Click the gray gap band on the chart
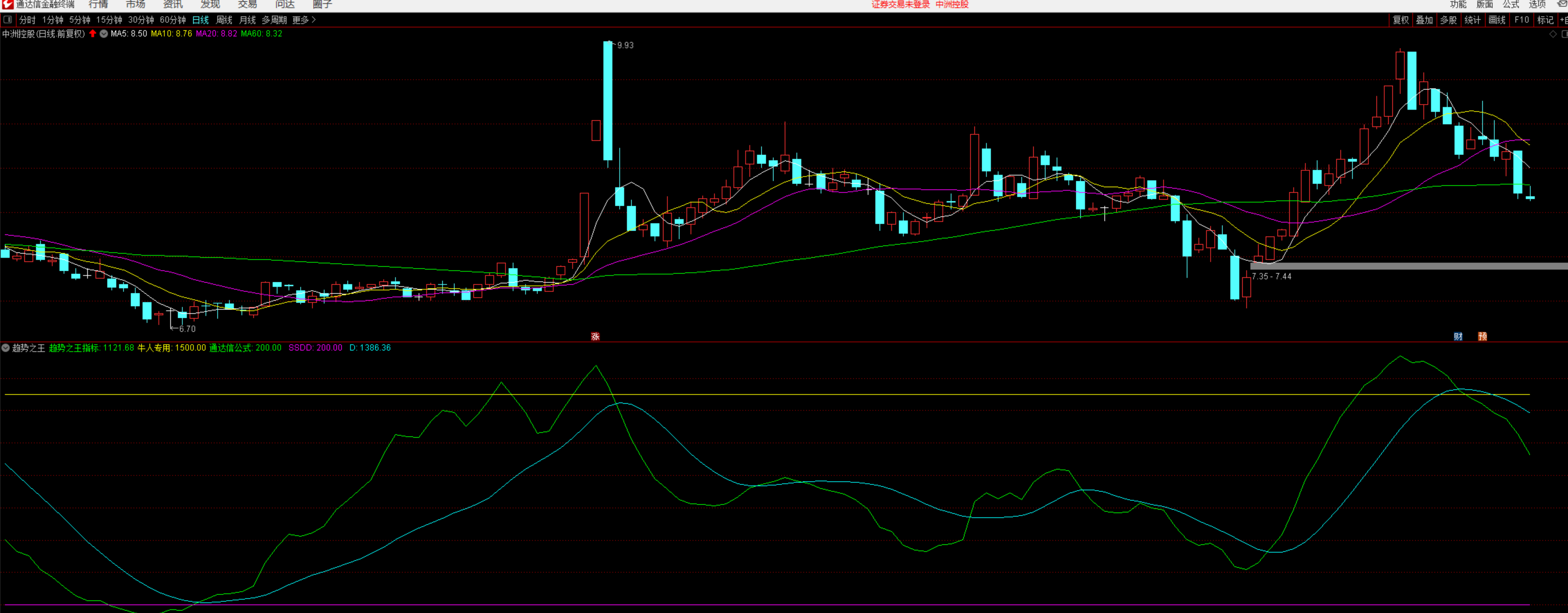Image resolution: width=1568 pixels, height=613 pixels. point(1409,266)
